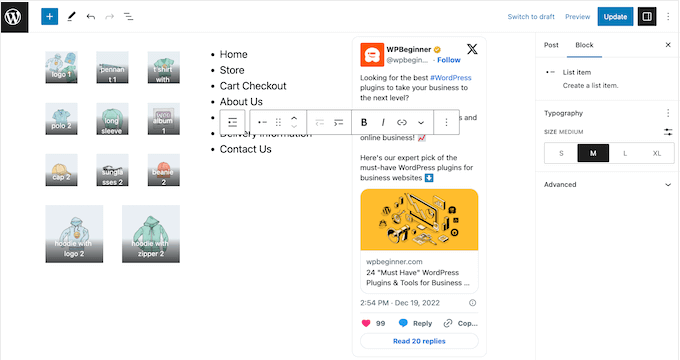The image size is (680, 360).
Task: Copy the tweet link
Action: [x=460, y=323]
